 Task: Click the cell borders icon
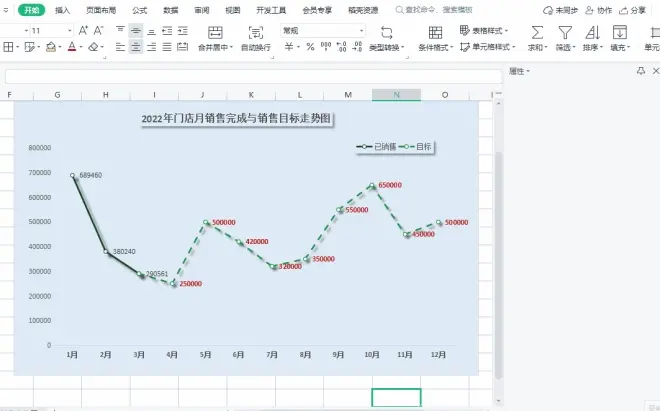coord(8,47)
